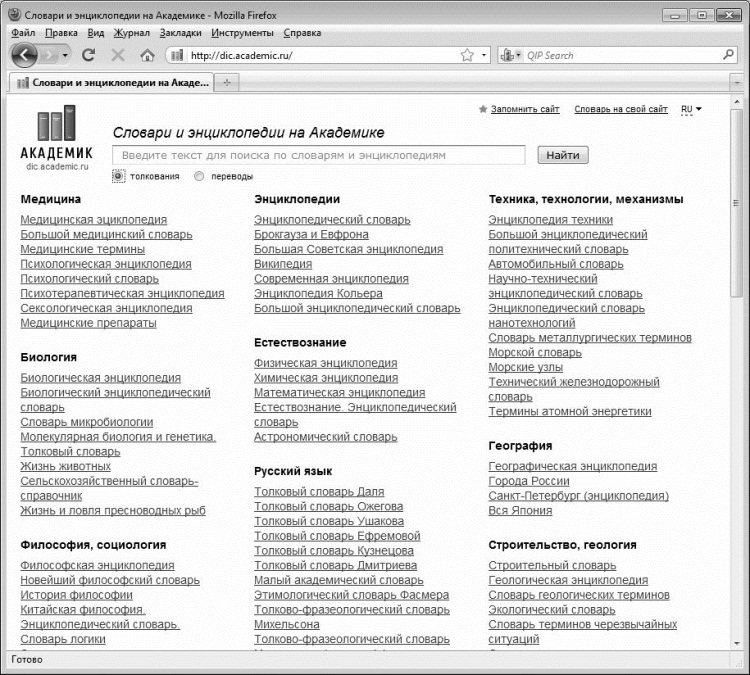Reload the page with the refresh icon
Image resolution: width=750 pixels, height=675 pixels.
pos(88,55)
